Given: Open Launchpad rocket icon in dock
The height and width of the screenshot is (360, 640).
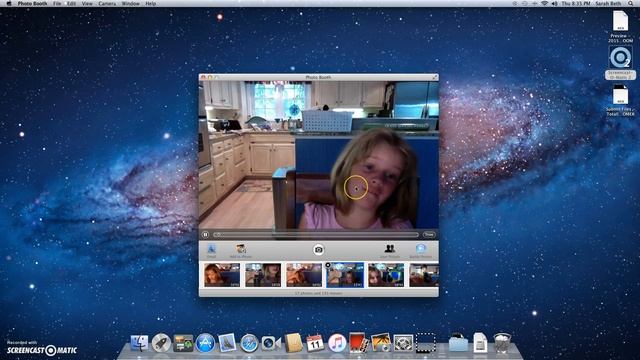Looking at the screenshot, I should [161, 343].
